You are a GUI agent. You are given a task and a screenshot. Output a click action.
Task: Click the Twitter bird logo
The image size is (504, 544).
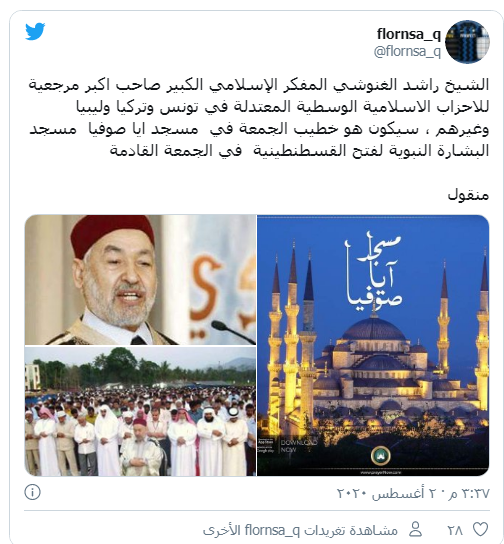(x=35, y=32)
